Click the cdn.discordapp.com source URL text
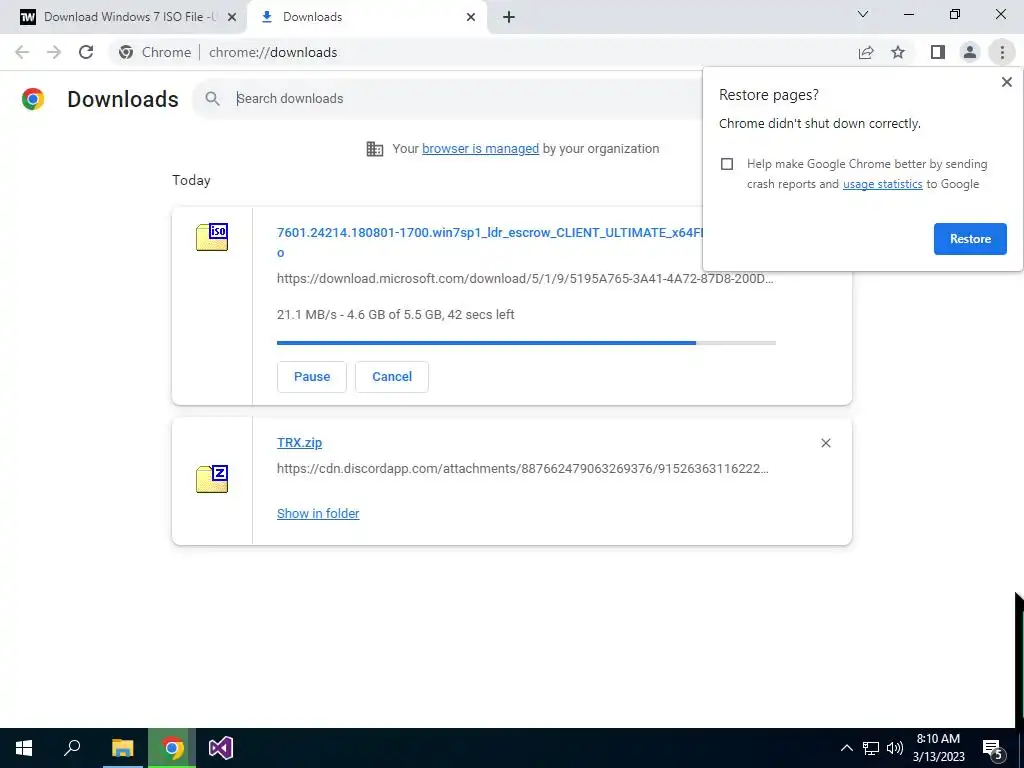The image size is (1024, 768). click(522, 469)
